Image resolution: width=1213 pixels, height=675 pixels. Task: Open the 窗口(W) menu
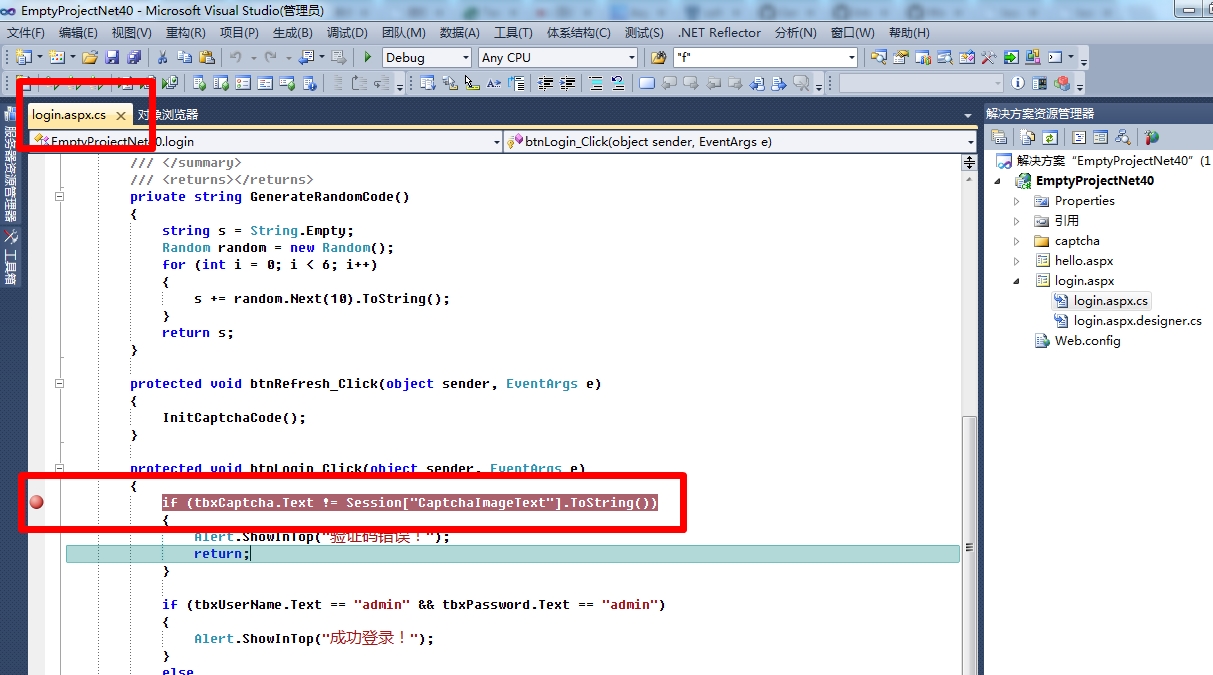coord(852,33)
